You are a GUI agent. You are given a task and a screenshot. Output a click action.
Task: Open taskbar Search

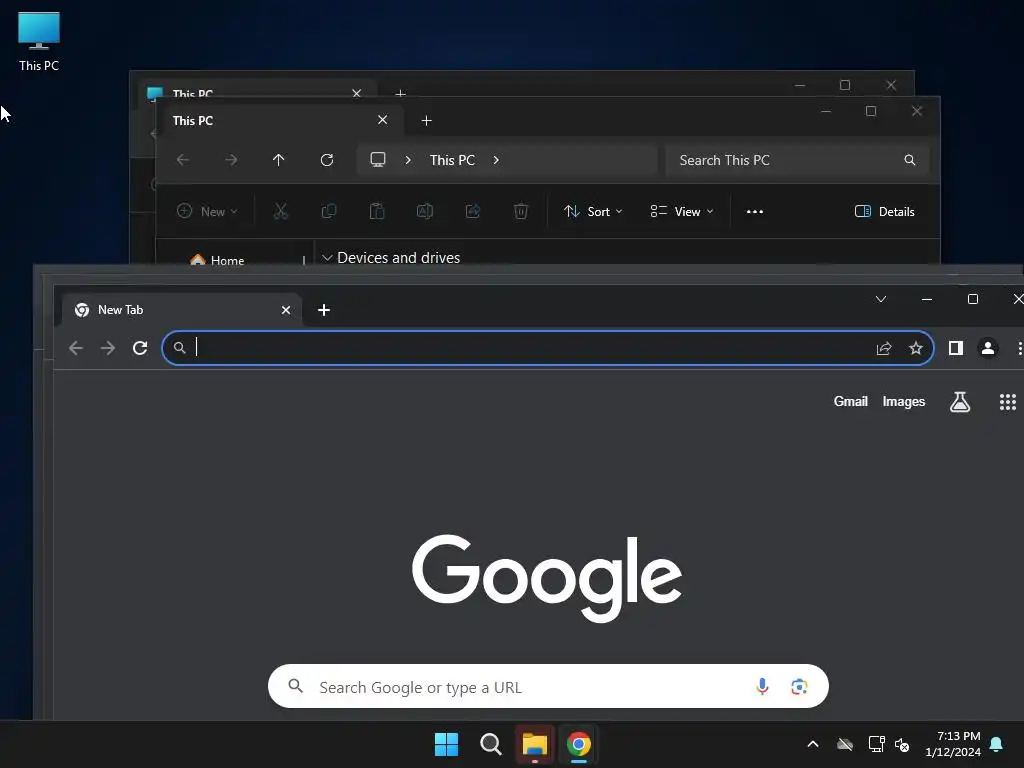[490, 744]
